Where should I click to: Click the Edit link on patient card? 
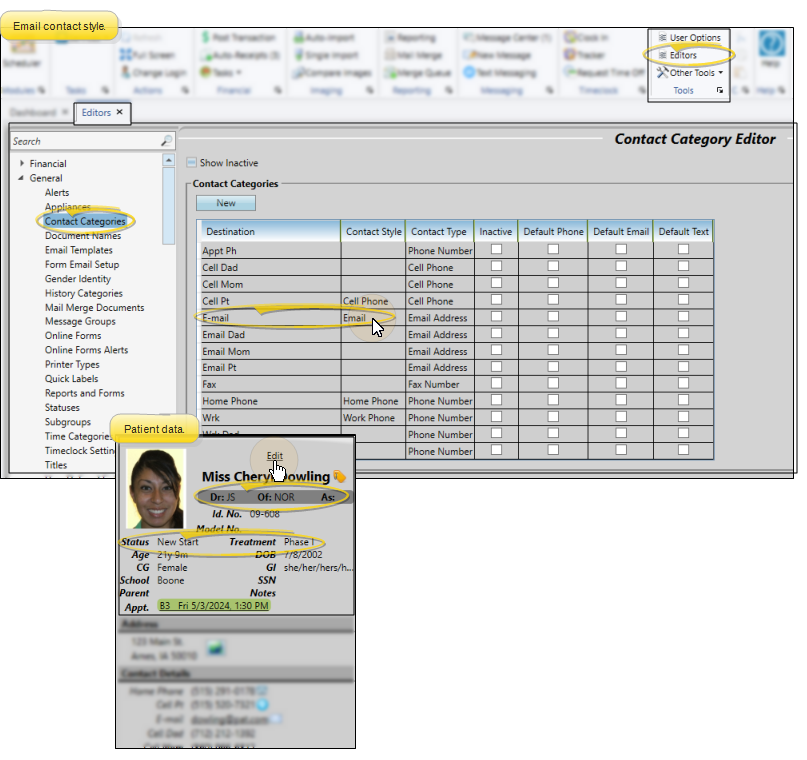tap(274, 456)
